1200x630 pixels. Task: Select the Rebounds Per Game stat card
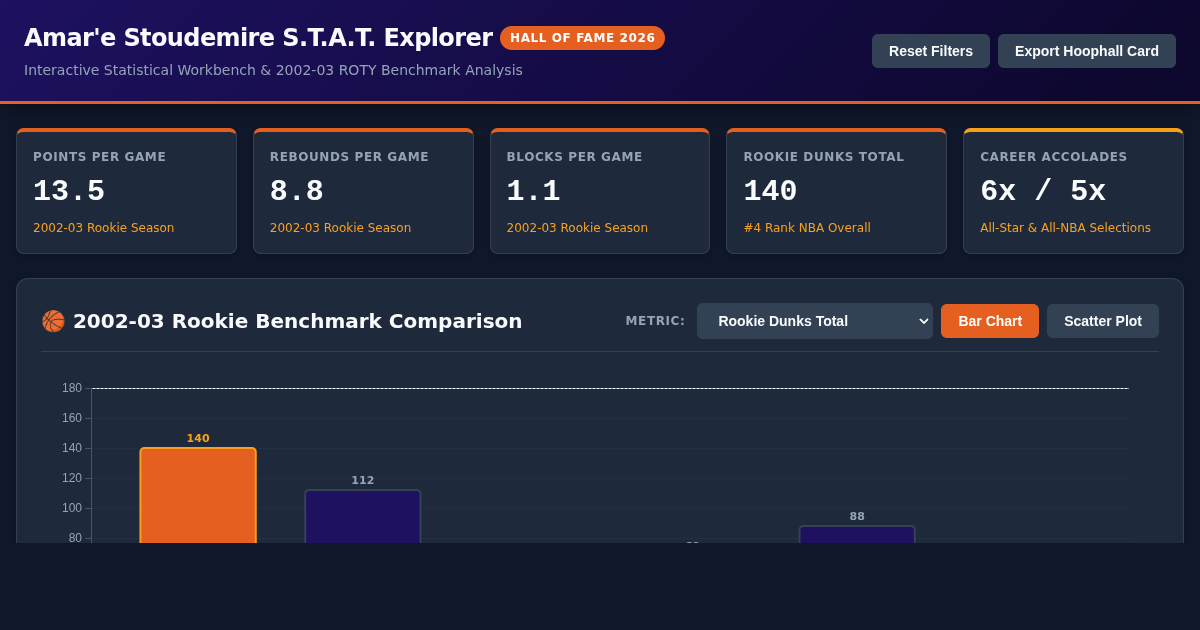coord(363,191)
